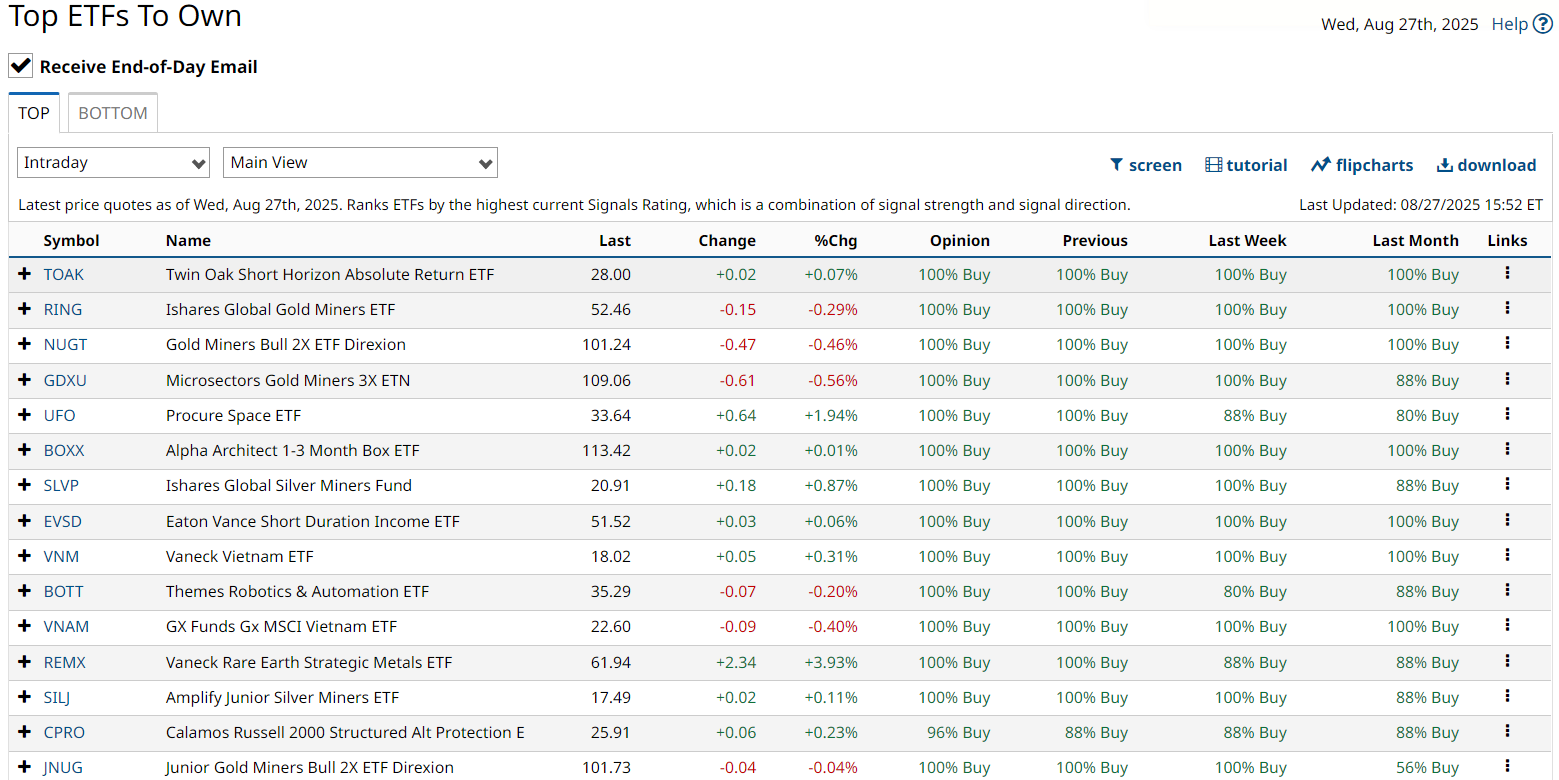Sort by the Opinion column header
The height and width of the screenshot is (780, 1559).
pos(960,240)
